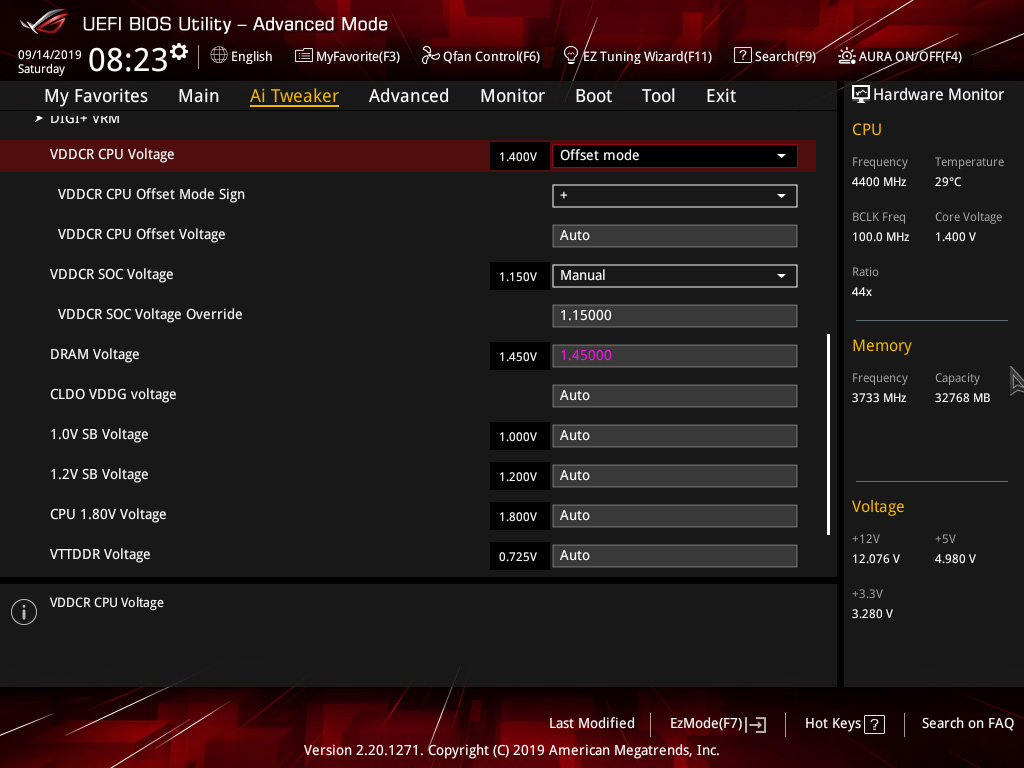Click the VDDCR CPU Offset Voltage field
This screenshot has width=1024, height=768.
675,236
